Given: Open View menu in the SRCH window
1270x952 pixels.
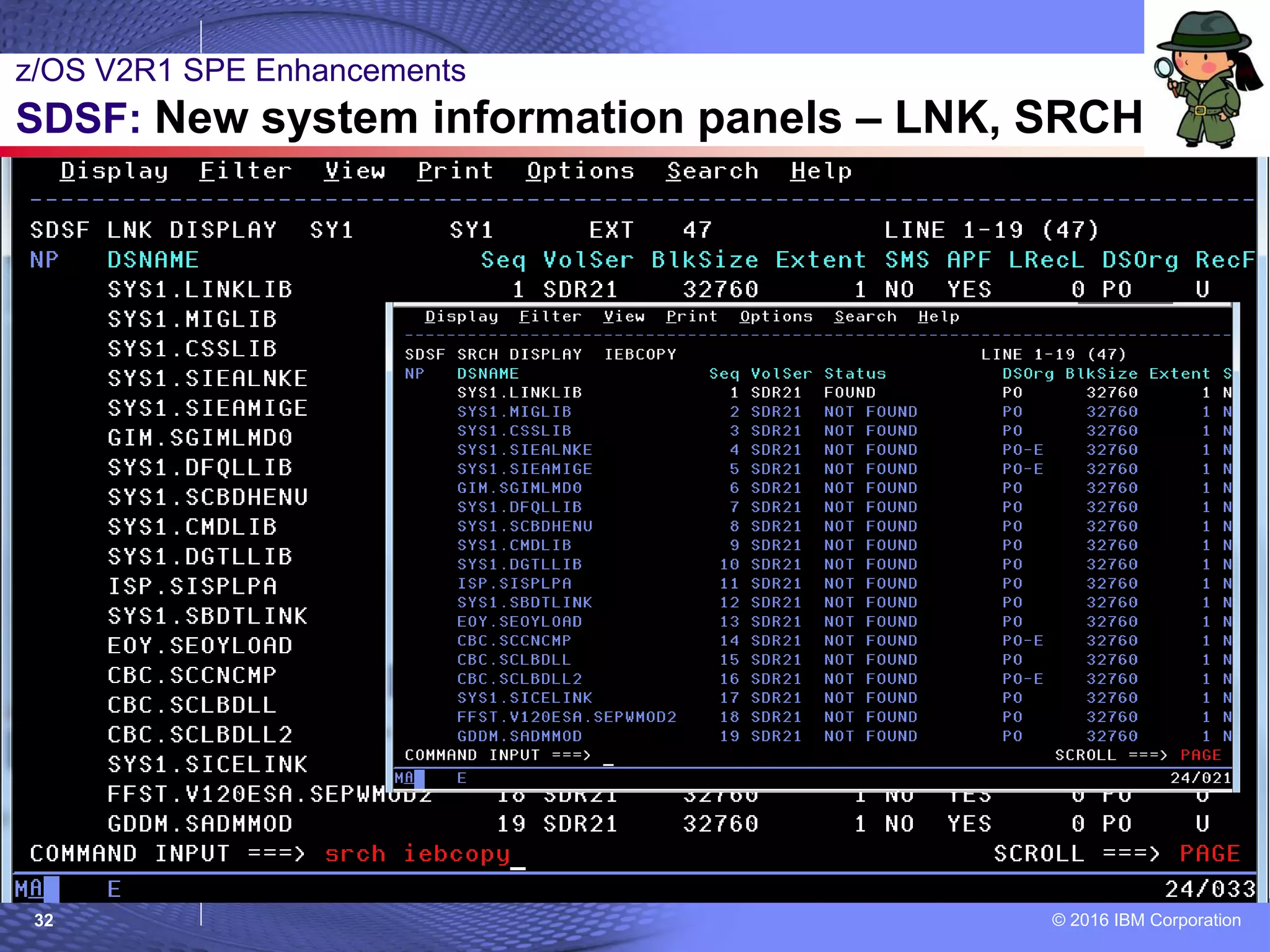Looking at the screenshot, I should 624,317.
